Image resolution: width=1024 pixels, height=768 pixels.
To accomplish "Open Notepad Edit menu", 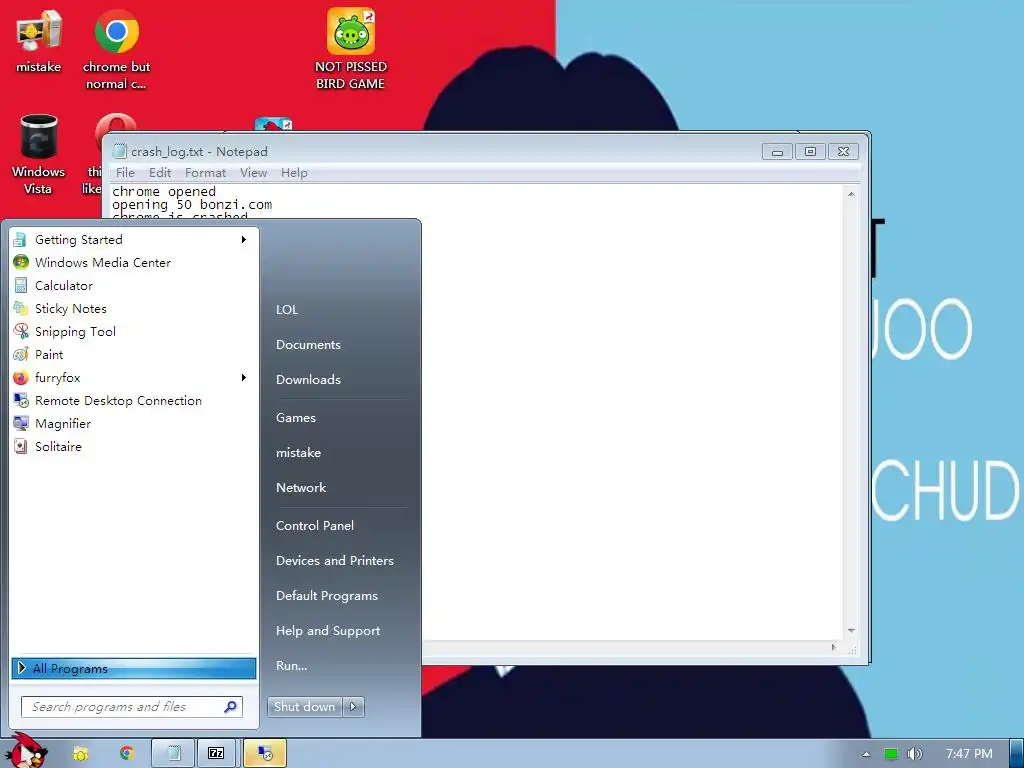I will [x=159, y=173].
